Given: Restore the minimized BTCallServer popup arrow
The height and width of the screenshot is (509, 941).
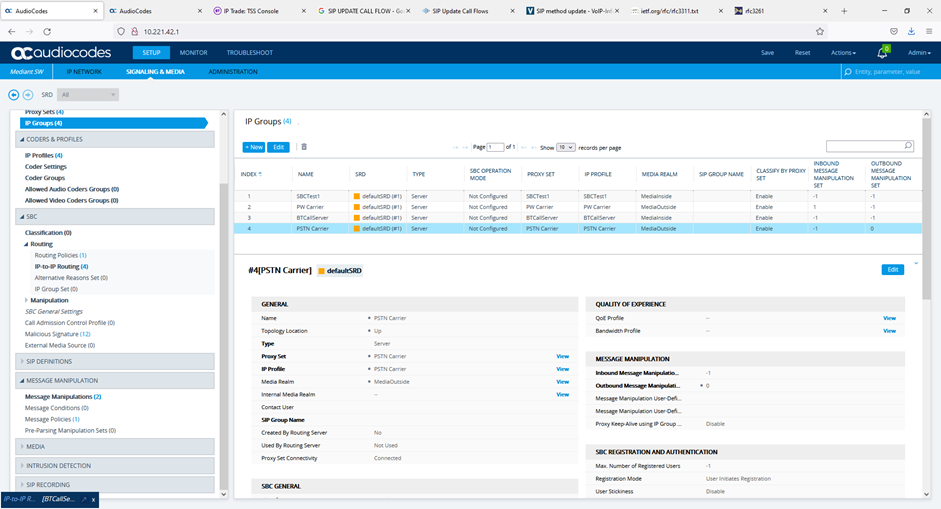Looking at the screenshot, I should point(84,499).
